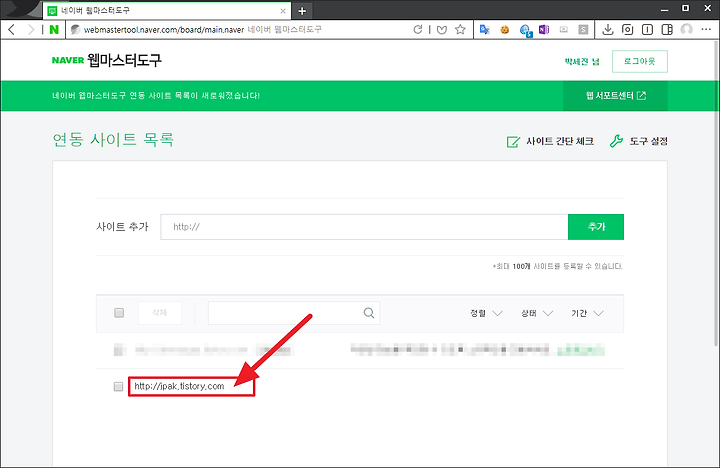Click the 사이트 추가 http:// input field
Image resolution: width=720 pixels, height=468 pixels.
click(364, 227)
